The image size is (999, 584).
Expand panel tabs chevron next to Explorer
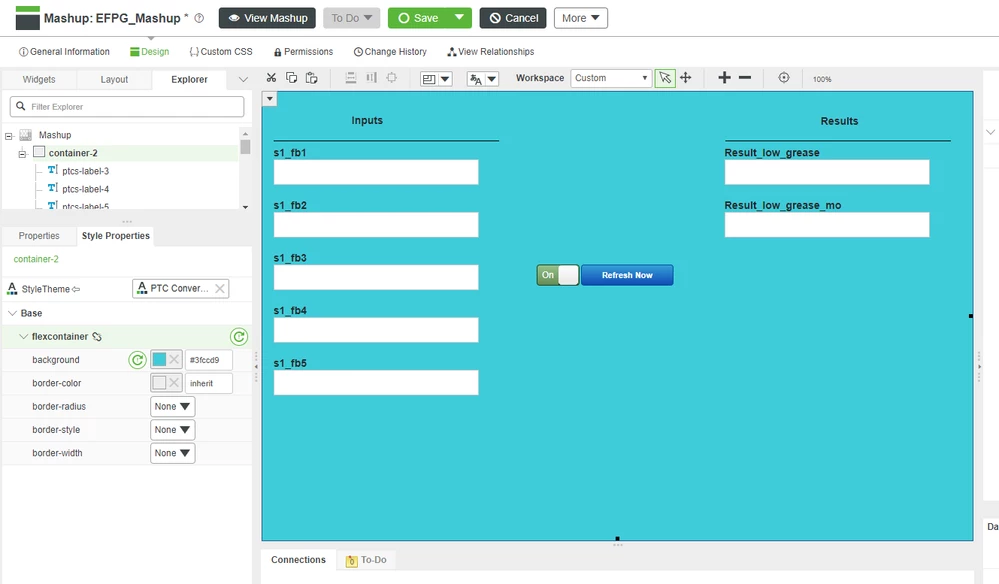pos(243,80)
